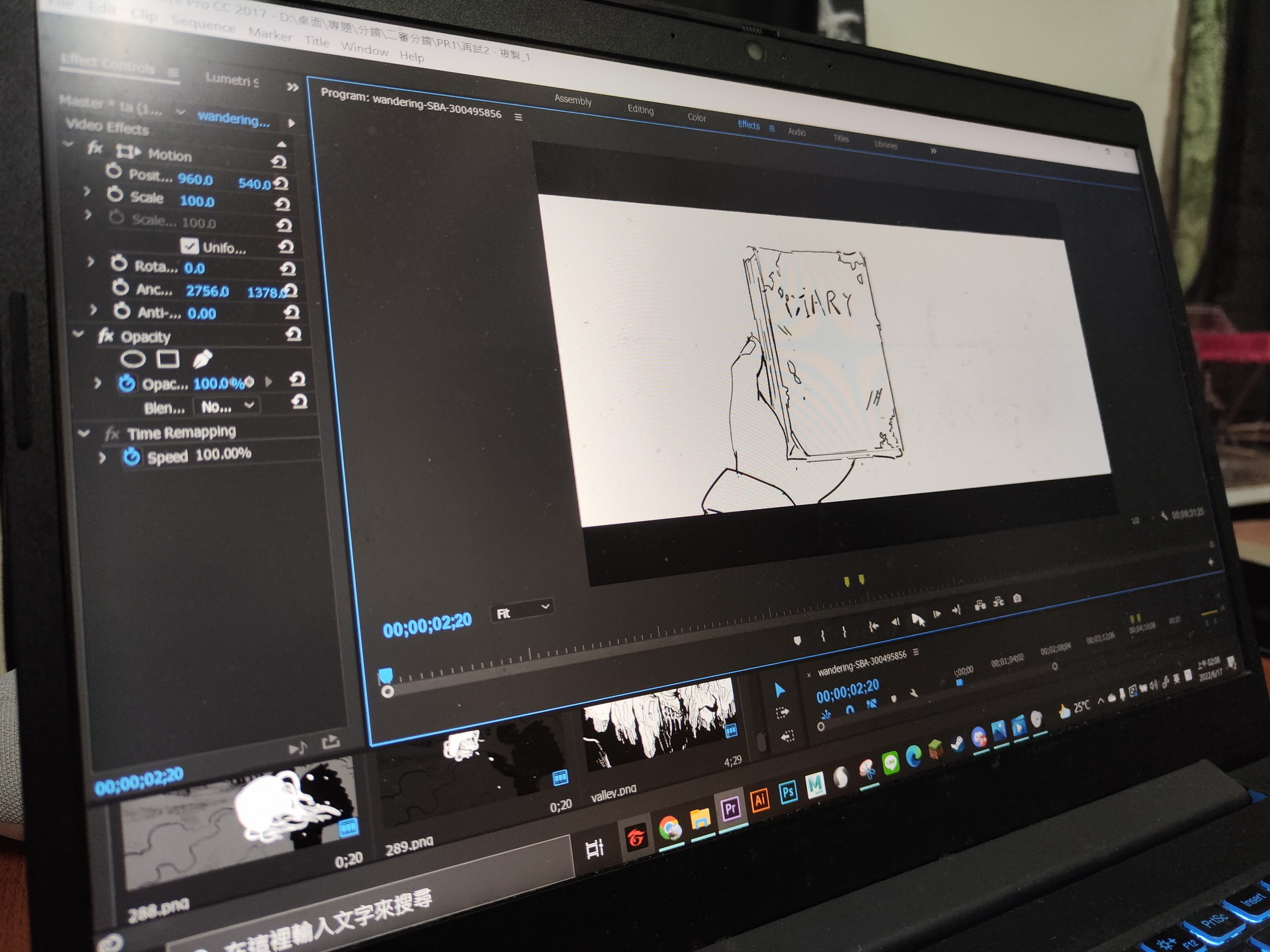
Task: Open the Blend Mode dropdown
Action: pos(227,407)
